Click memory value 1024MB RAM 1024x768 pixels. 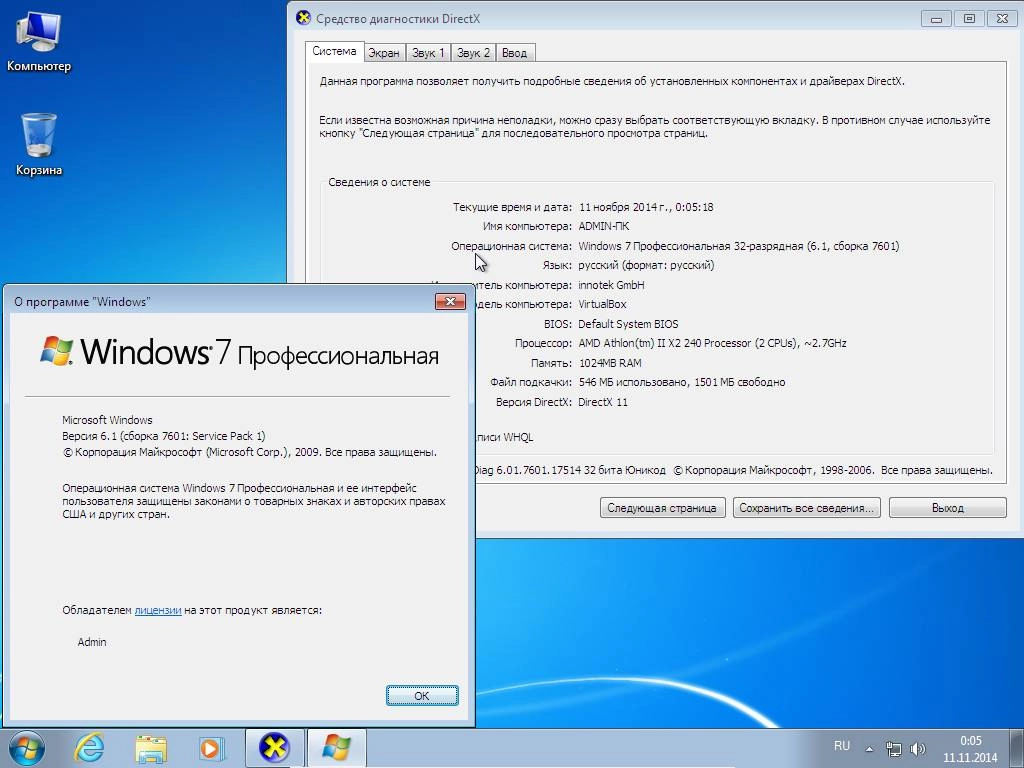click(610, 362)
